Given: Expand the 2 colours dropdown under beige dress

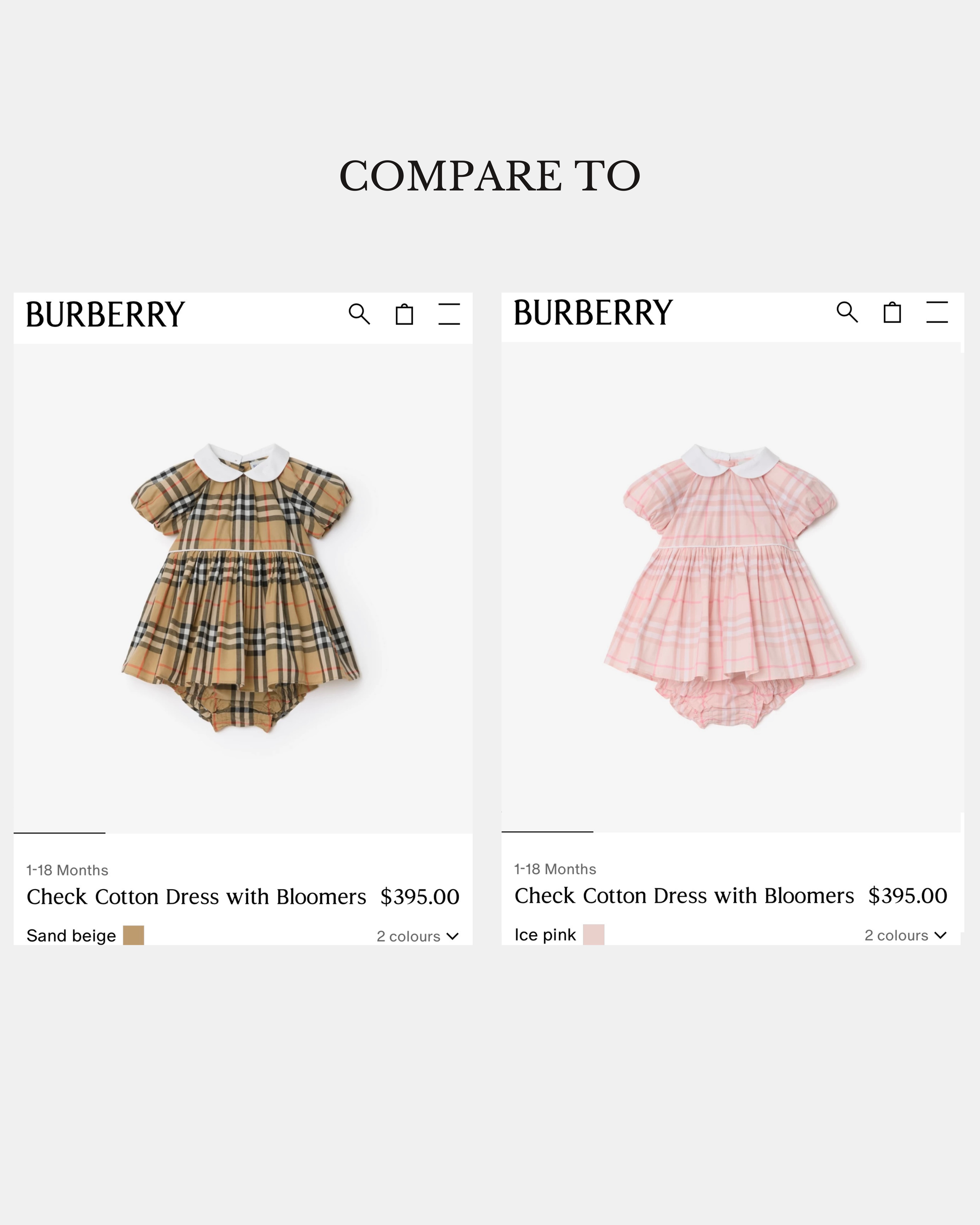Looking at the screenshot, I should coord(418,936).
